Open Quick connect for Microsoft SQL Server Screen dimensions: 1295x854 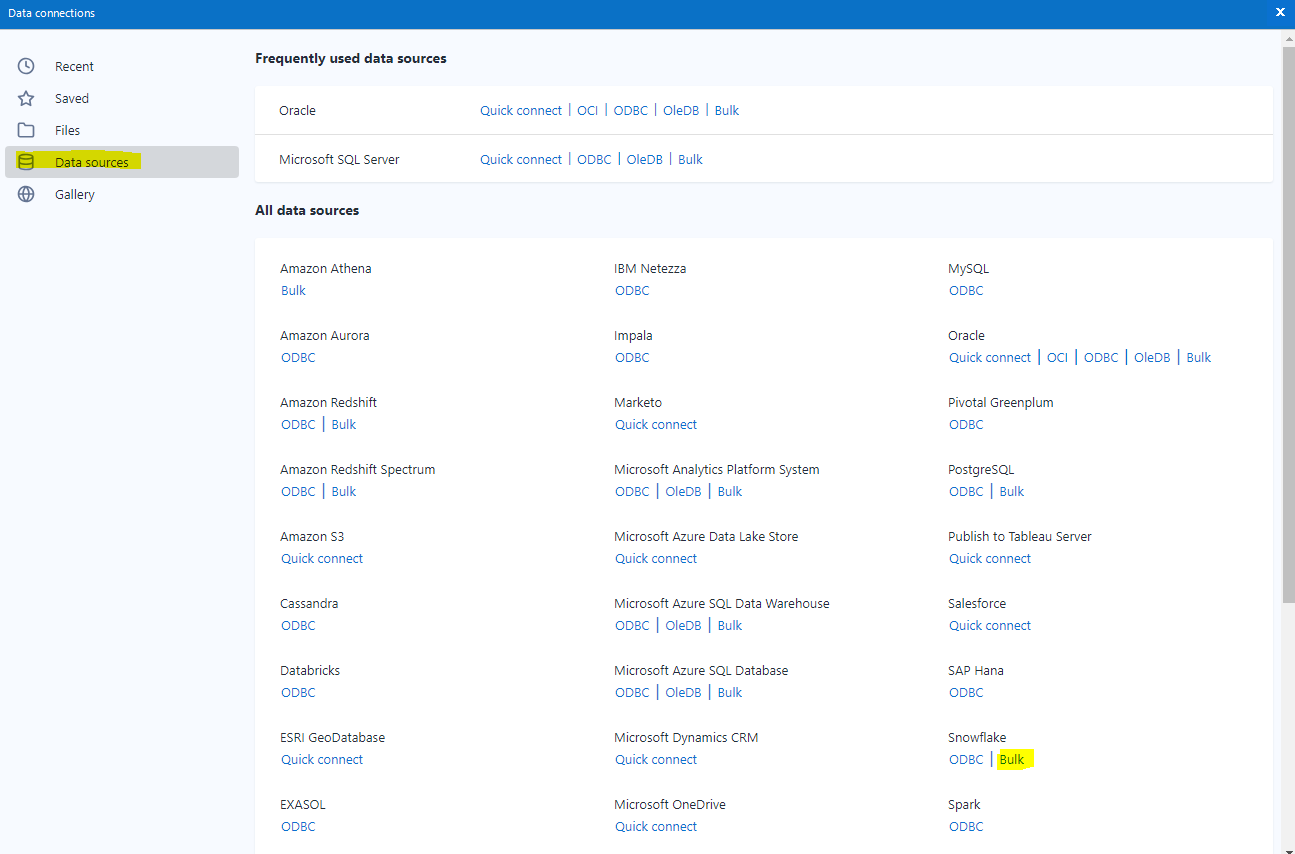click(x=521, y=159)
